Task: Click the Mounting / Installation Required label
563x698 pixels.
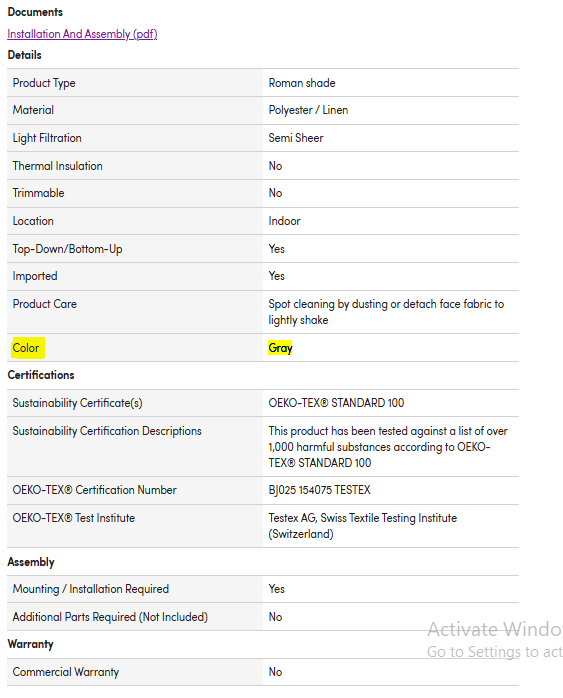Action: [x=91, y=589]
